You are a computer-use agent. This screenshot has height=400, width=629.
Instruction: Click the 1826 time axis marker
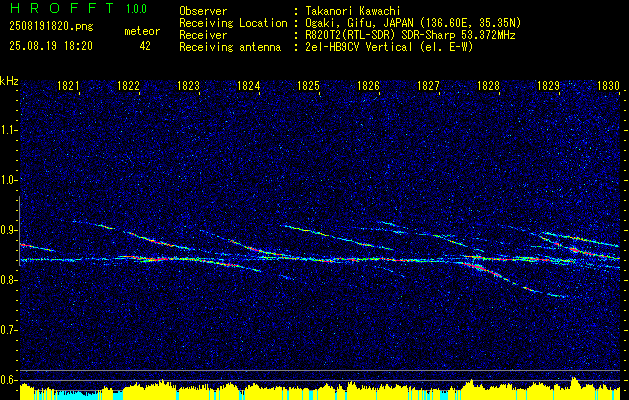click(368, 85)
